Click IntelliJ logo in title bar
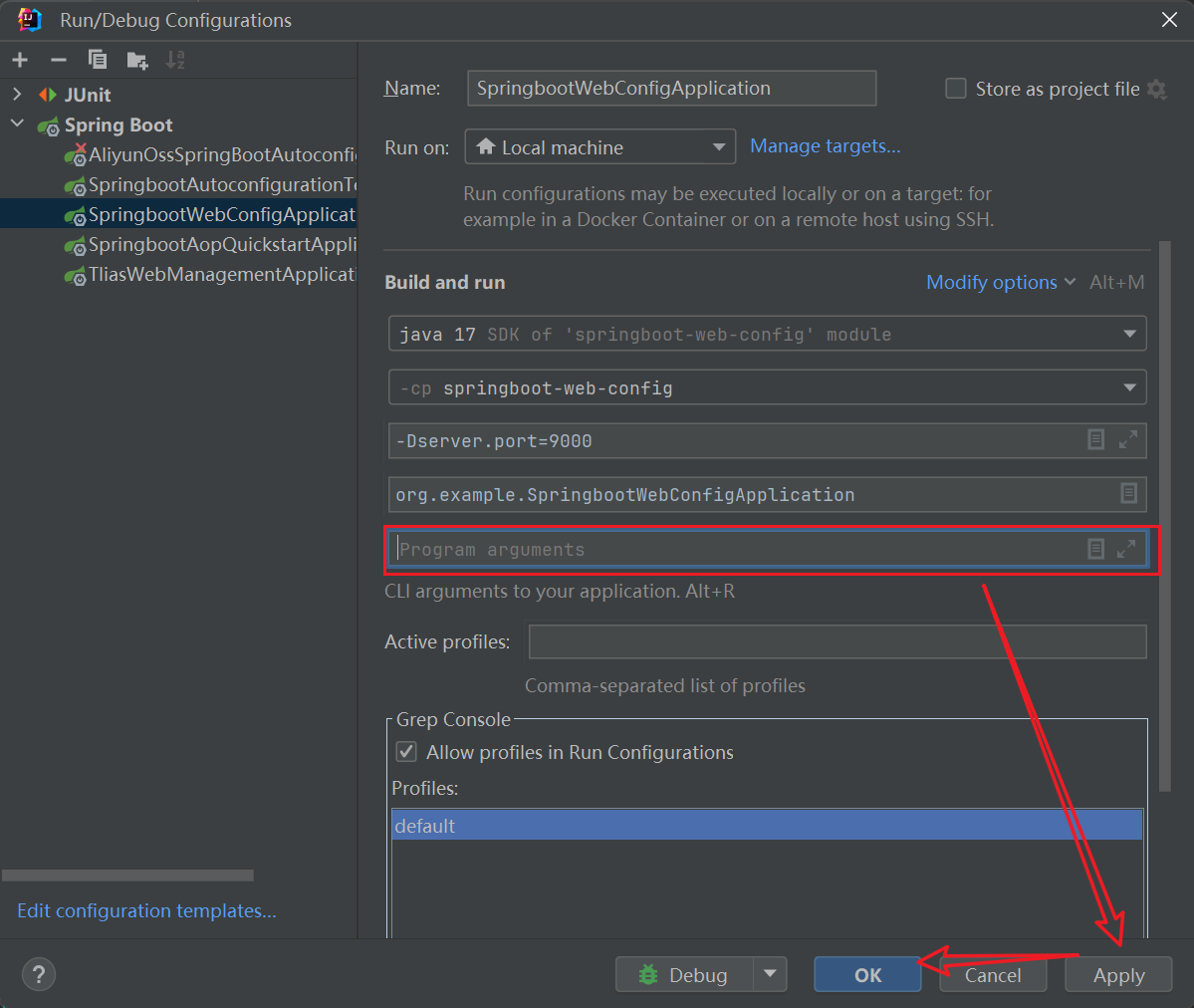Image resolution: width=1194 pixels, height=1008 pixels. click(29, 20)
